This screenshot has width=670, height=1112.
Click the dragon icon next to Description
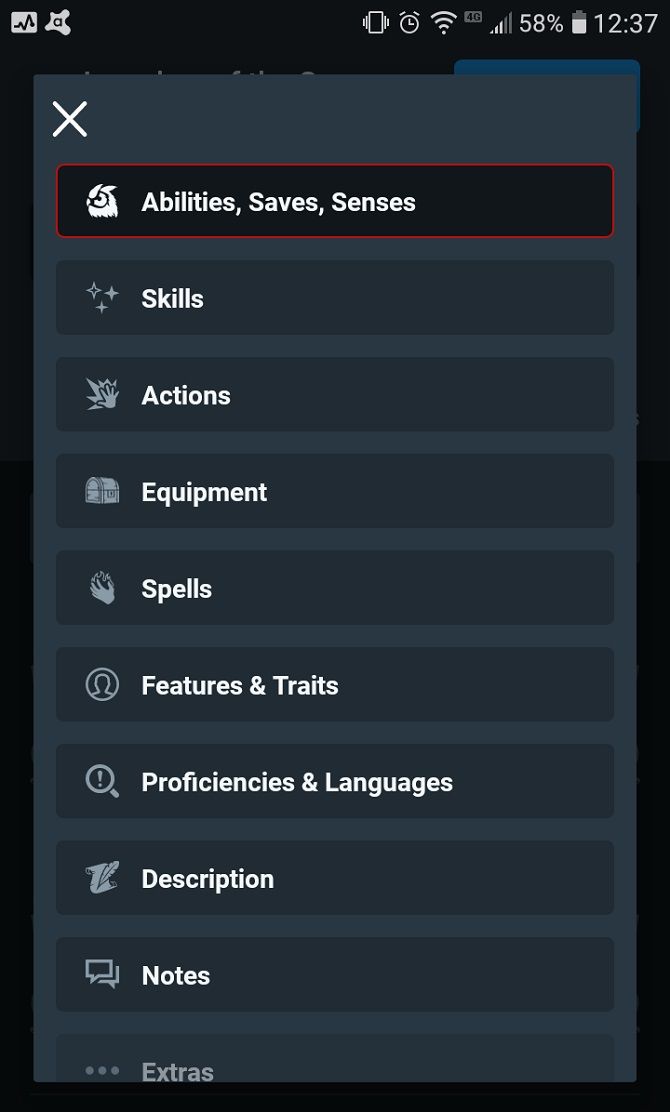tap(101, 878)
